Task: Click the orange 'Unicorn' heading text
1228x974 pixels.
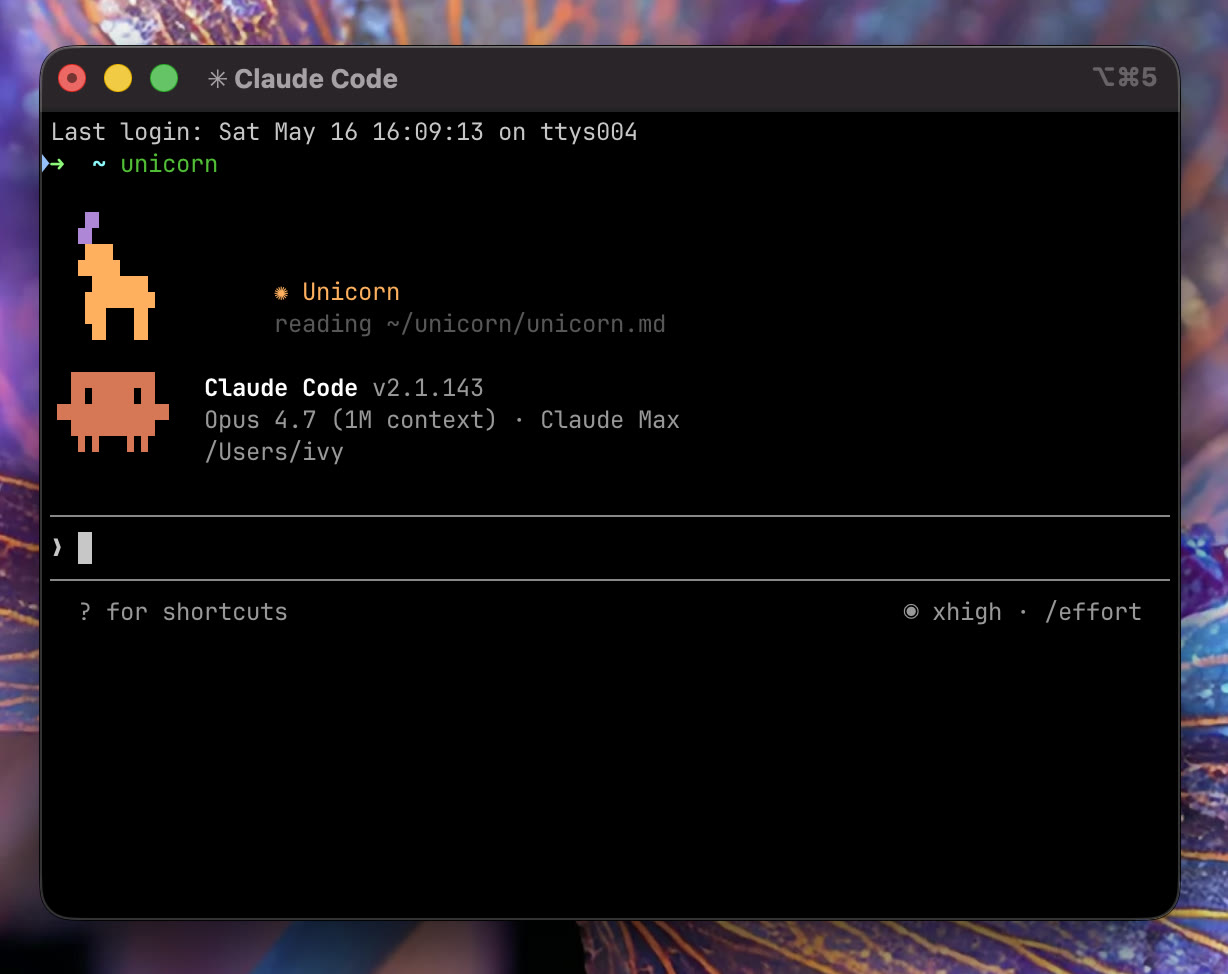Action: click(351, 292)
